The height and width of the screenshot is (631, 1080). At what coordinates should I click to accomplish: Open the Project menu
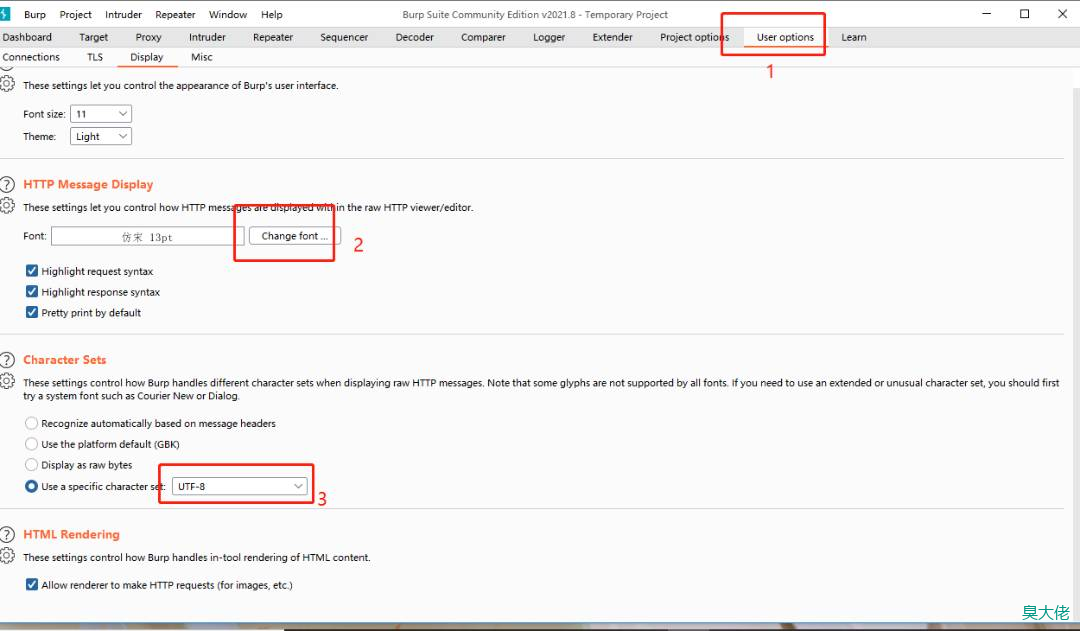point(75,14)
